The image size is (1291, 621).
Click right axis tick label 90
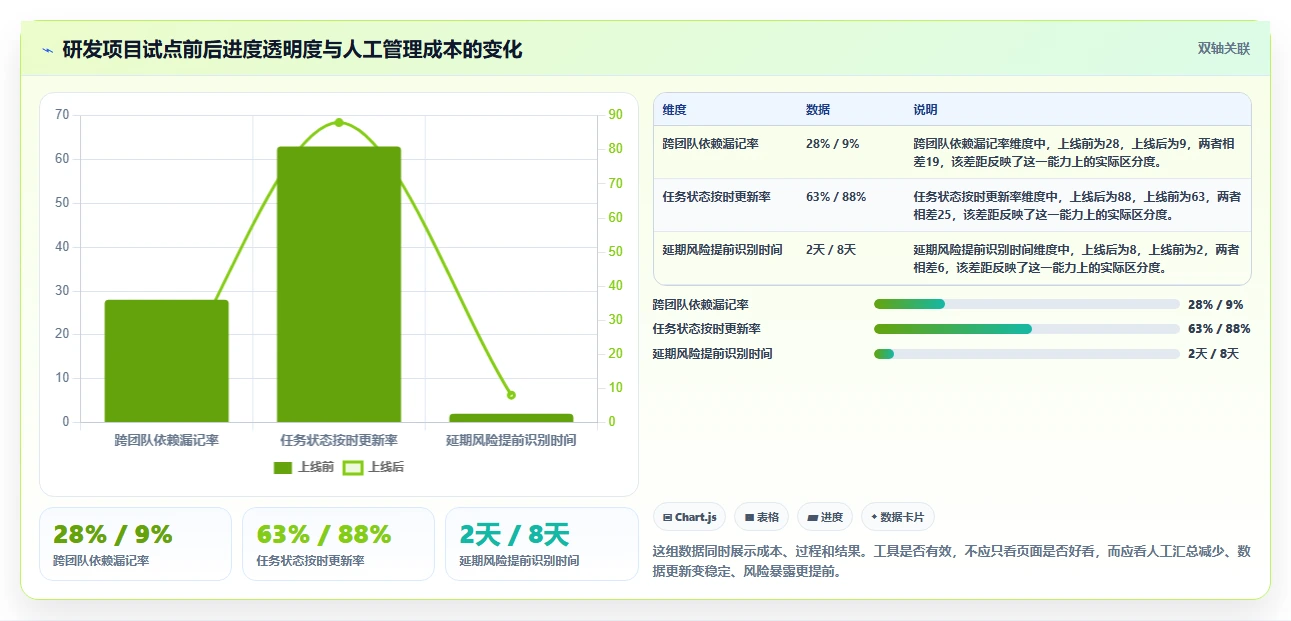point(615,115)
